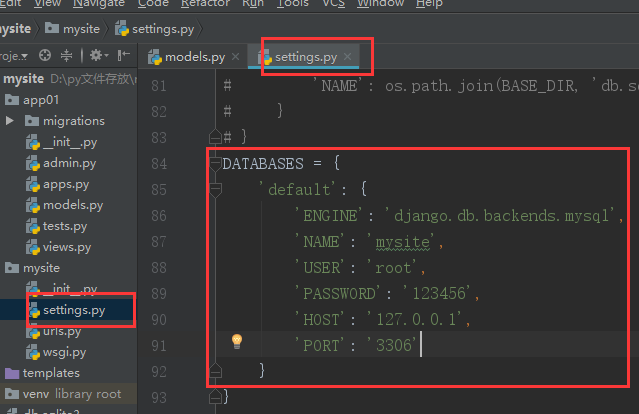Click settings.py in breadcrumb bar
This screenshot has height=414, width=639.
tap(154, 29)
